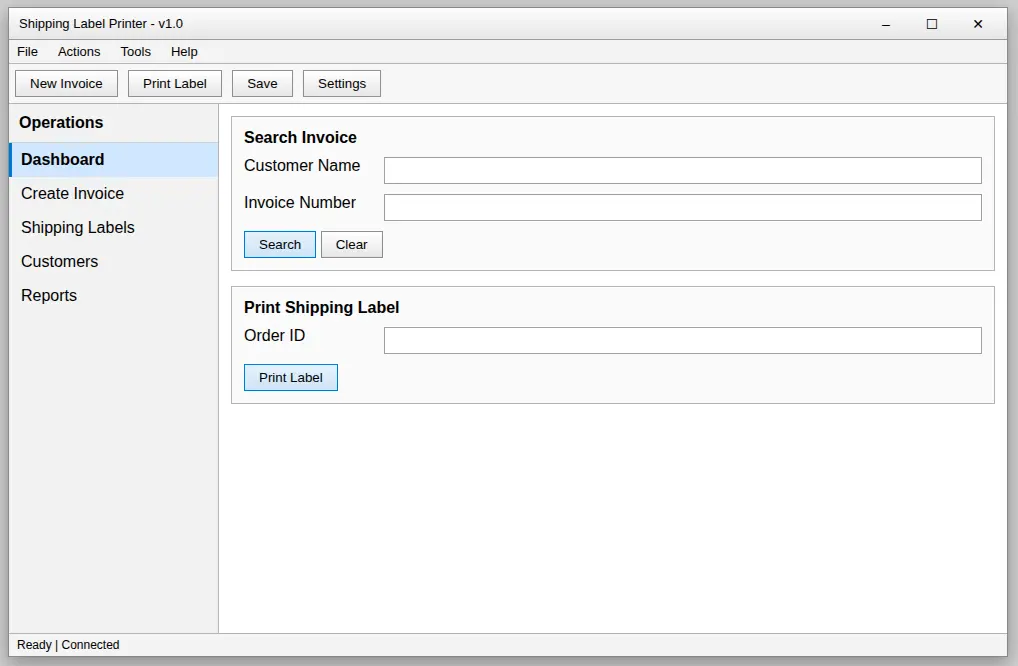
Task: Click Print Label below Order ID
Action: [x=291, y=378]
